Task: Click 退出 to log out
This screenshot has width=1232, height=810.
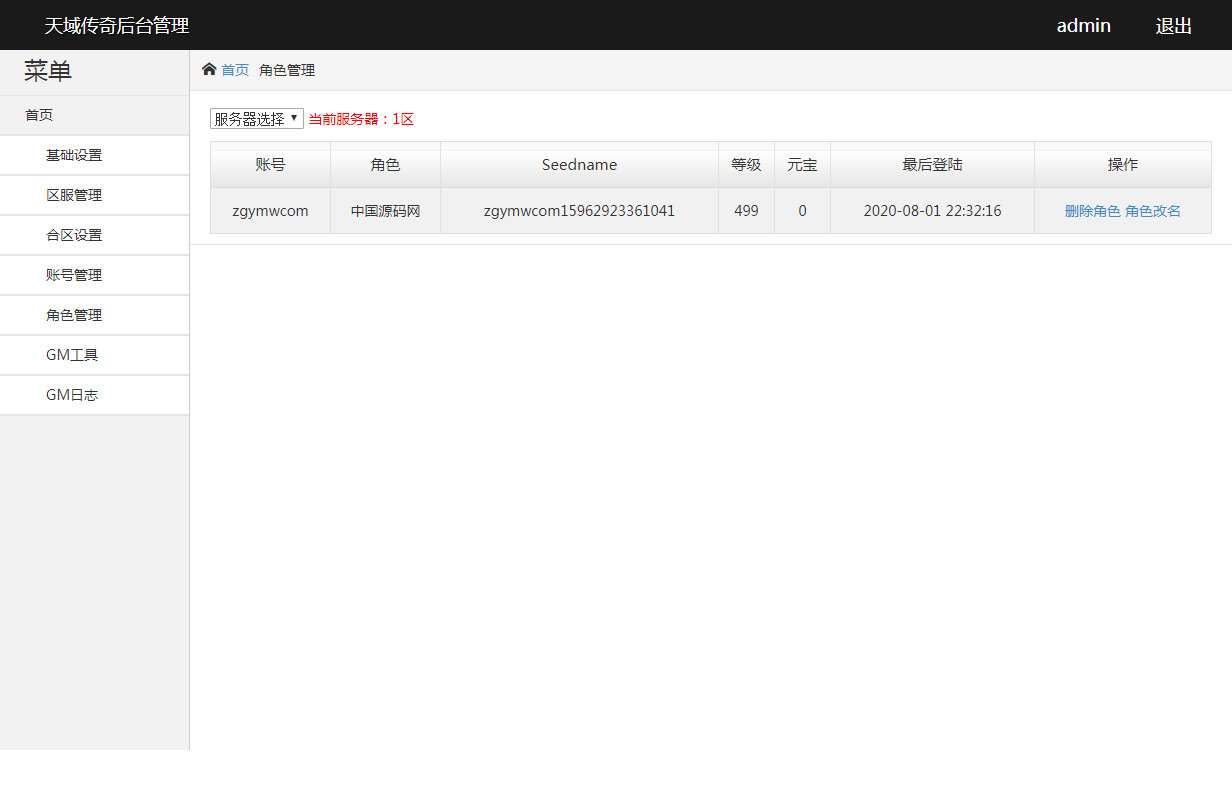Action: [1173, 25]
